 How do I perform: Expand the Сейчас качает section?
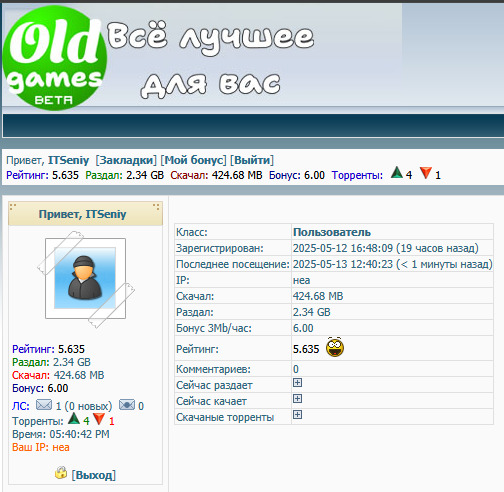click(297, 398)
